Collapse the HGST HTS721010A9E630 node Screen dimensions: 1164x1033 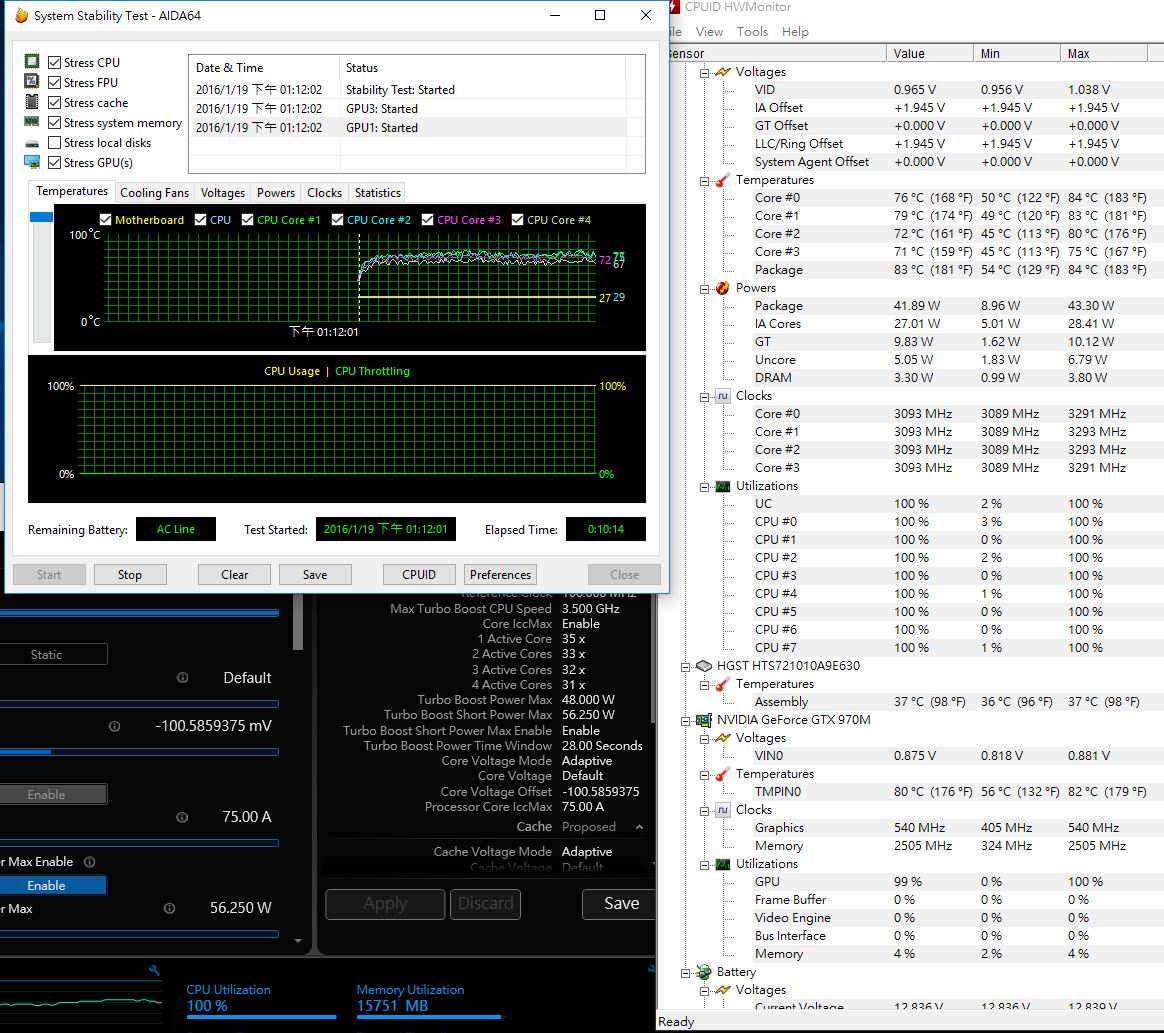685,667
